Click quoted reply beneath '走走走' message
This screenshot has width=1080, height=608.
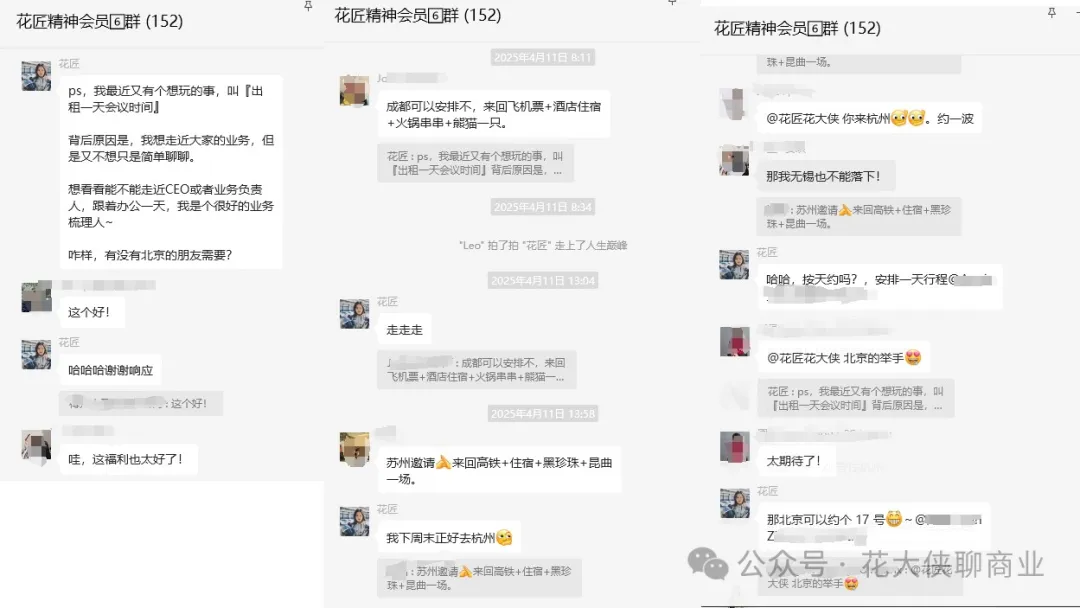(477, 370)
